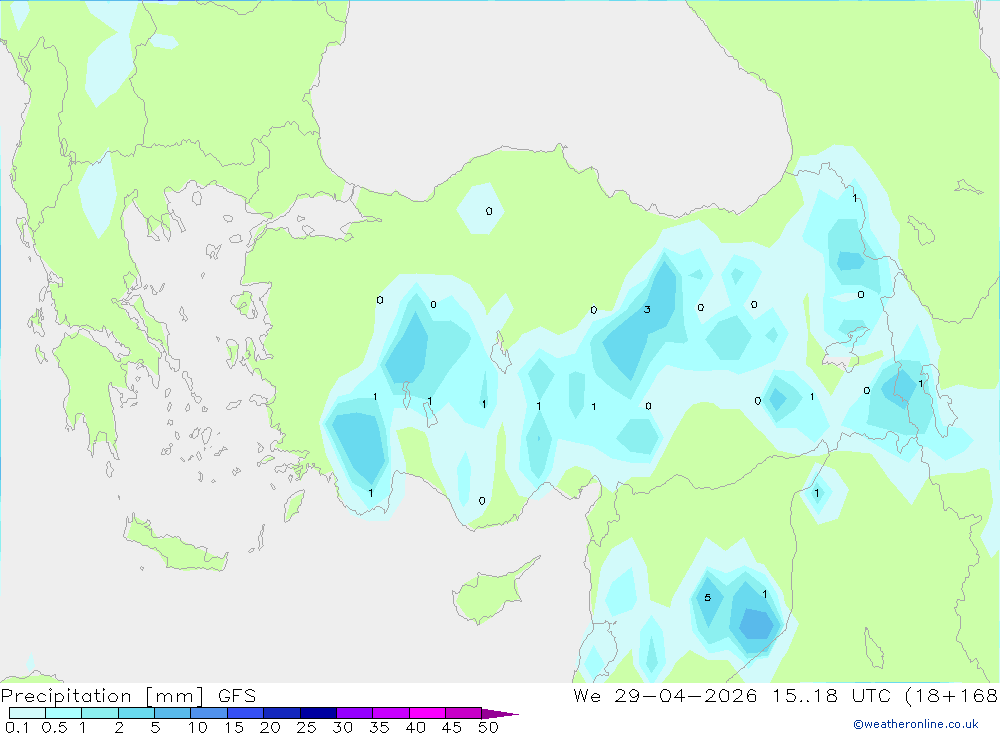Viewport: 1000px width, 733px height.
Task: Click the '(18+168' forecast offset text
Action: (x=951, y=696)
